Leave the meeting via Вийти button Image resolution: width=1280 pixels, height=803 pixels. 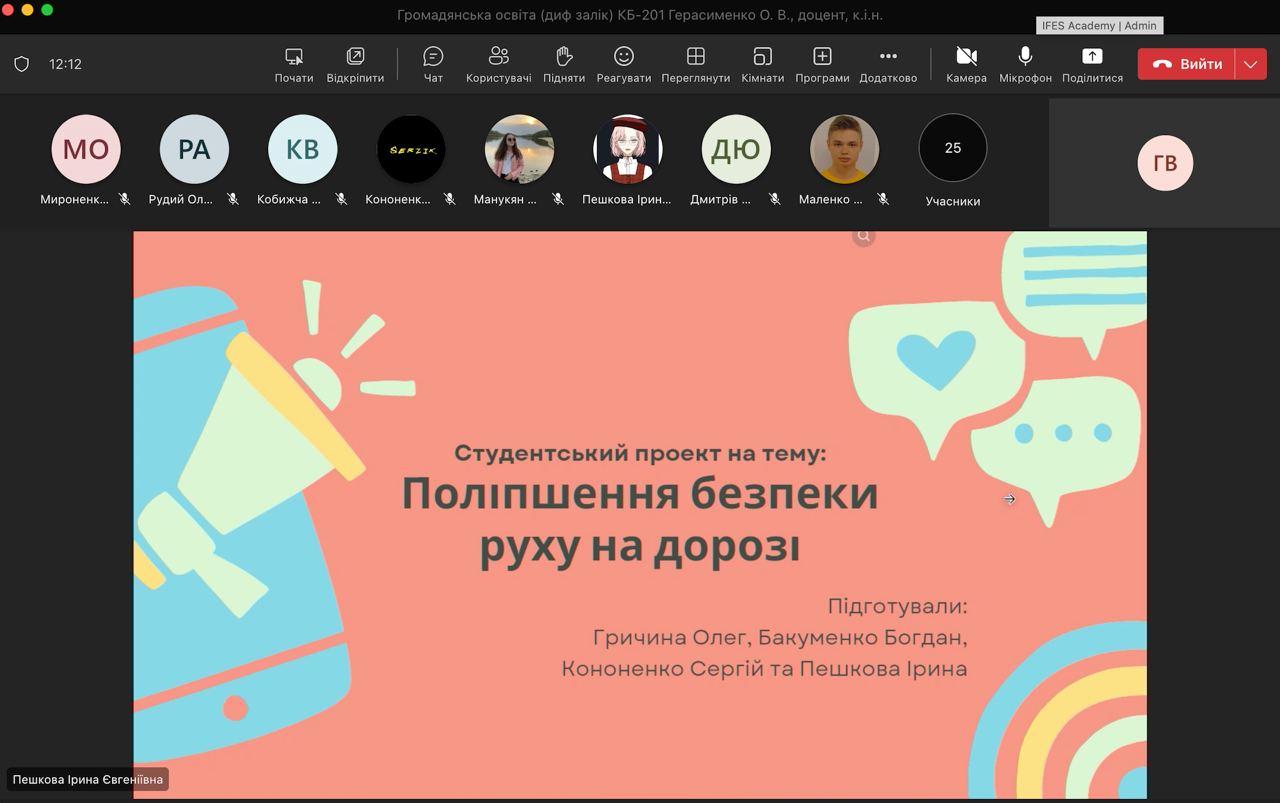[x=1187, y=64]
